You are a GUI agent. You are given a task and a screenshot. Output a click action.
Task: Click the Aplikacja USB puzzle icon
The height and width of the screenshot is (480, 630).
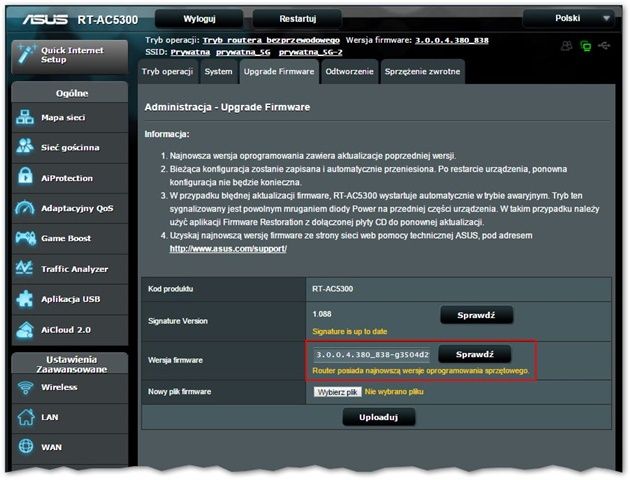25,299
